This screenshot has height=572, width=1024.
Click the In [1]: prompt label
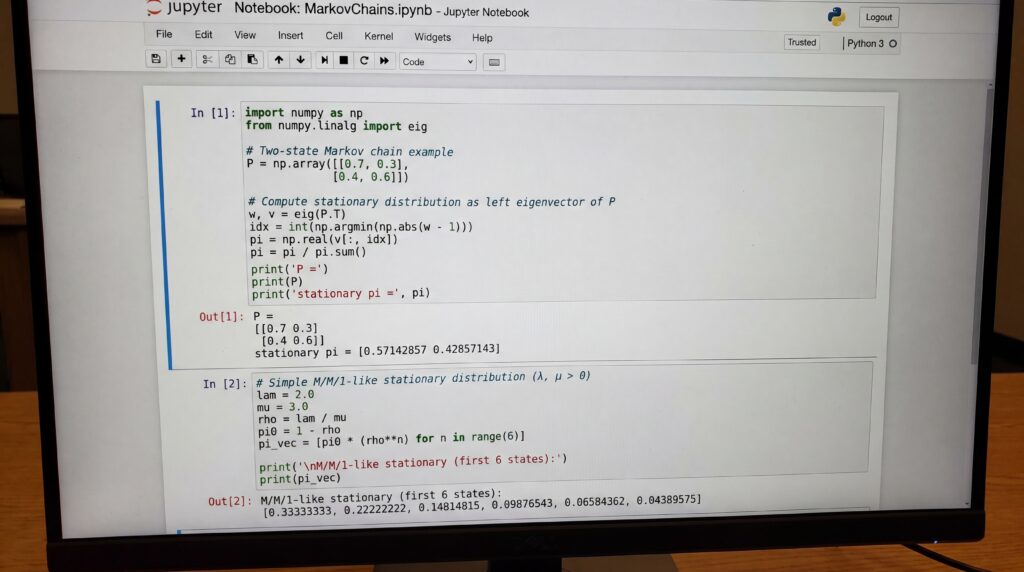[212, 113]
